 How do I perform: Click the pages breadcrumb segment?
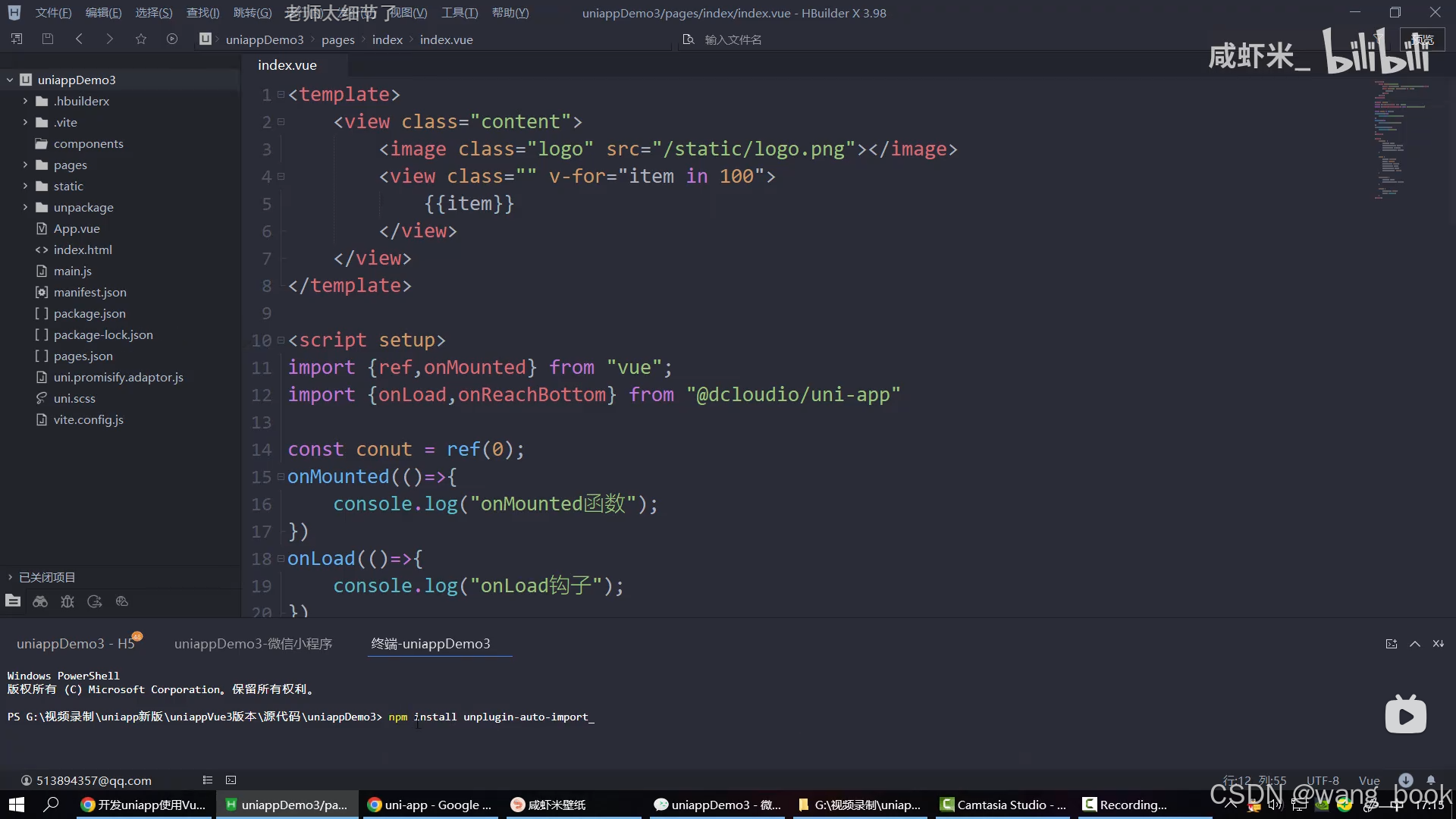[337, 39]
